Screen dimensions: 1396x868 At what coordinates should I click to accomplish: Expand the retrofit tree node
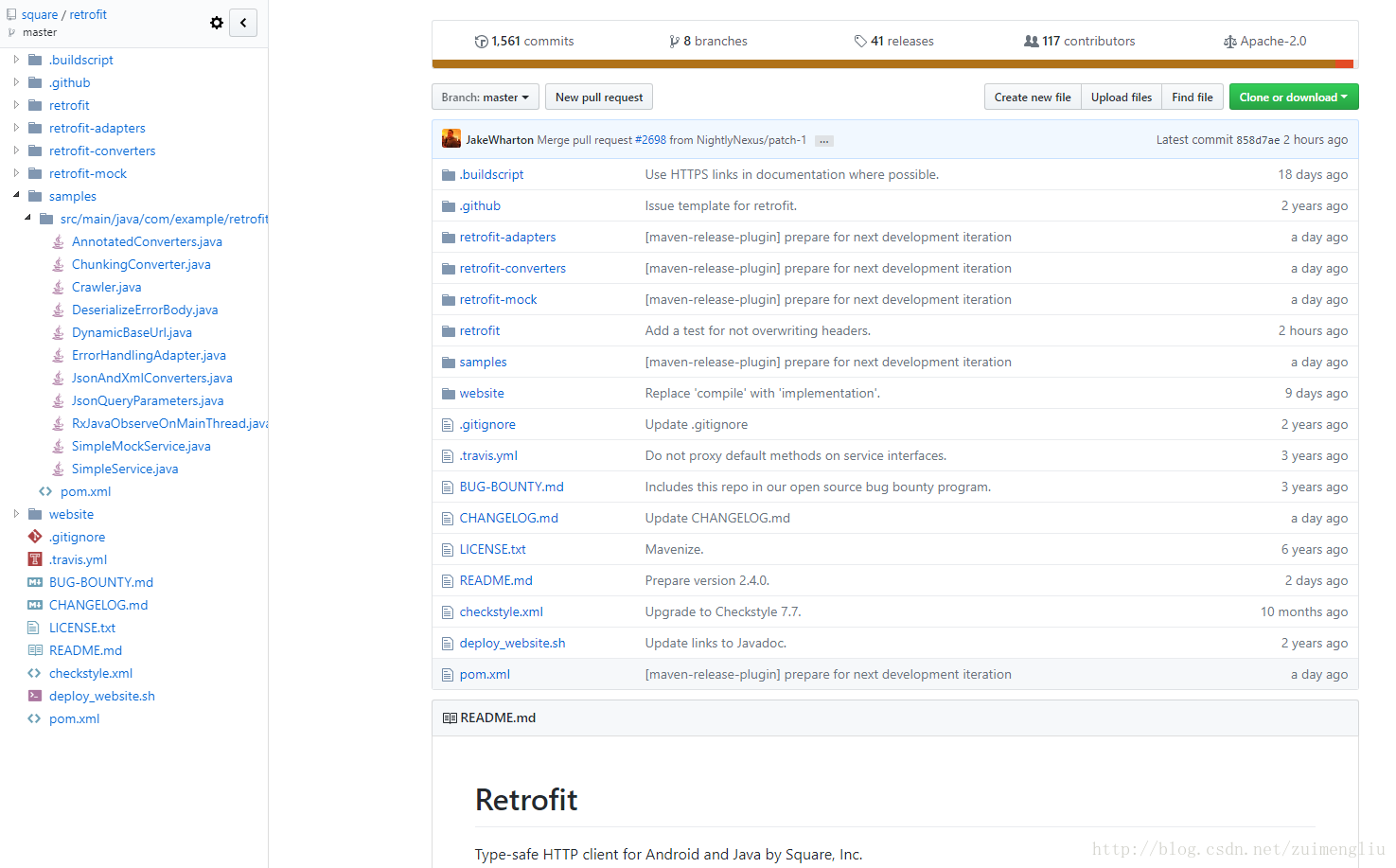click(x=16, y=105)
